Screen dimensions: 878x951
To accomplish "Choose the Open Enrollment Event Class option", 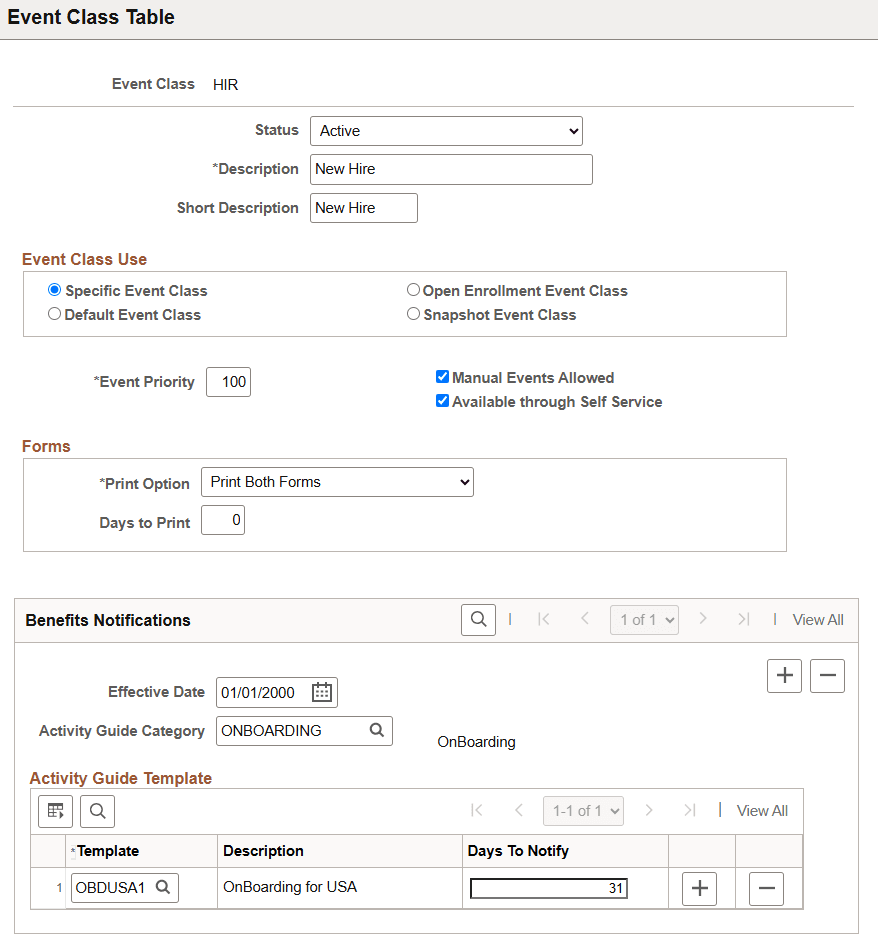I will point(413,290).
